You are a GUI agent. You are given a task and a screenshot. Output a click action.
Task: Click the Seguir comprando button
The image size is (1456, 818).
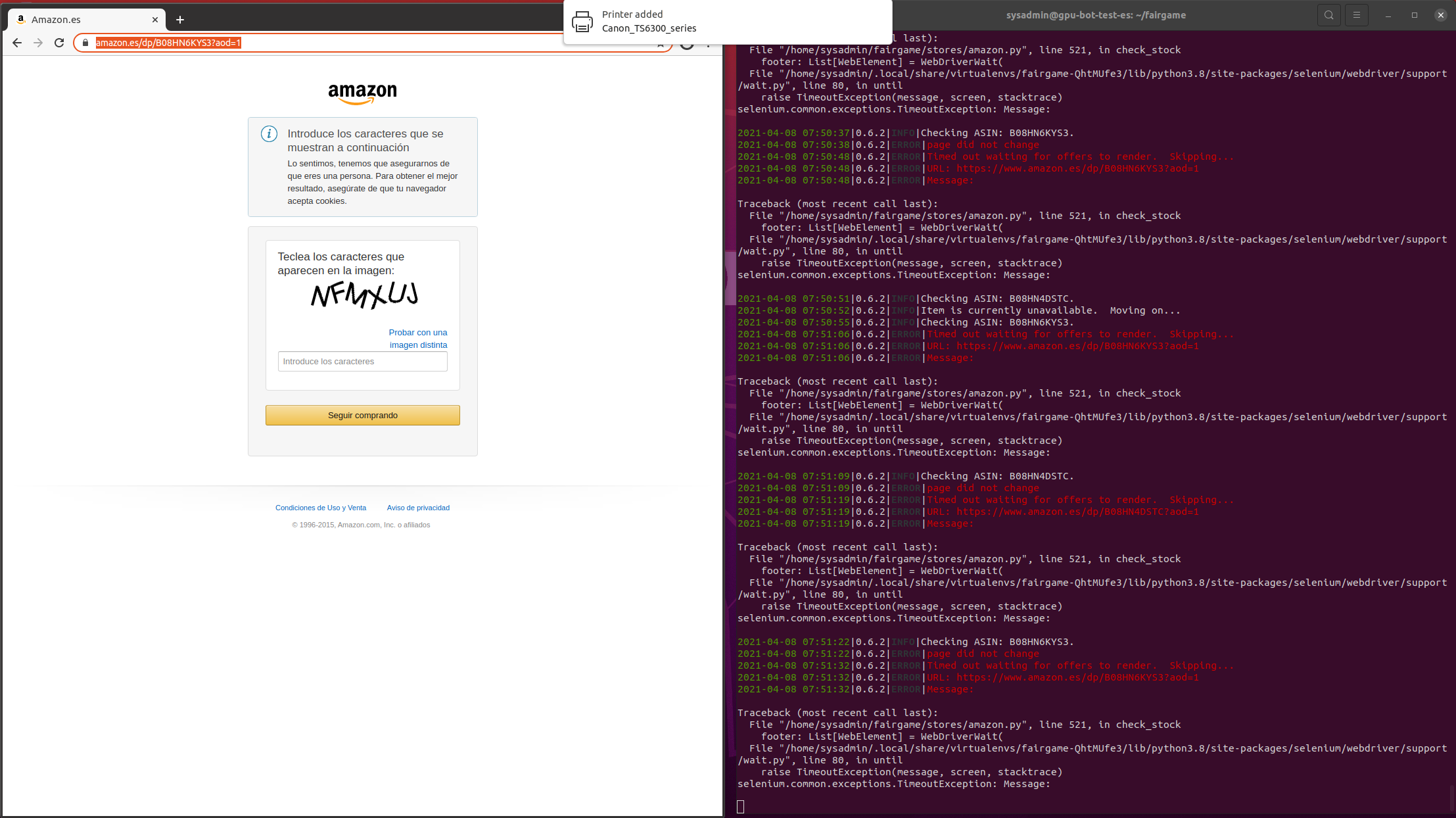point(362,415)
